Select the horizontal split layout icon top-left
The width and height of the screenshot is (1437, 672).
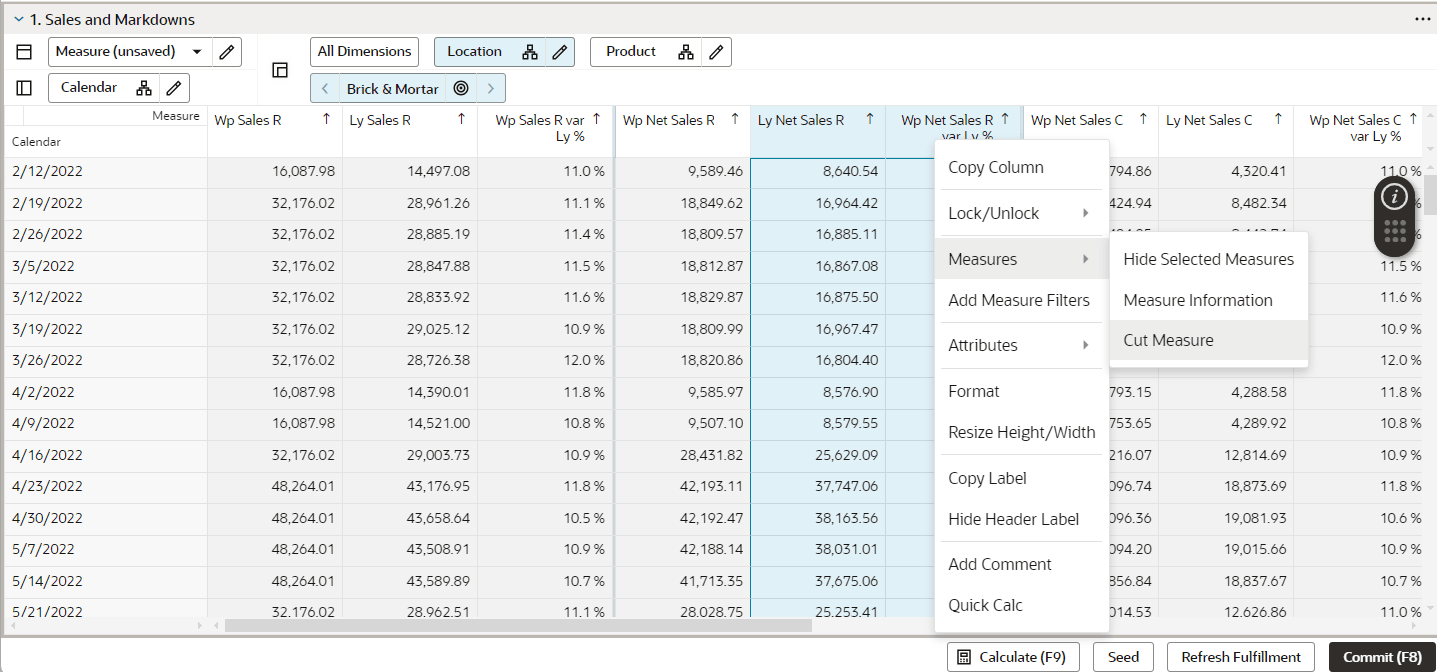point(24,51)
